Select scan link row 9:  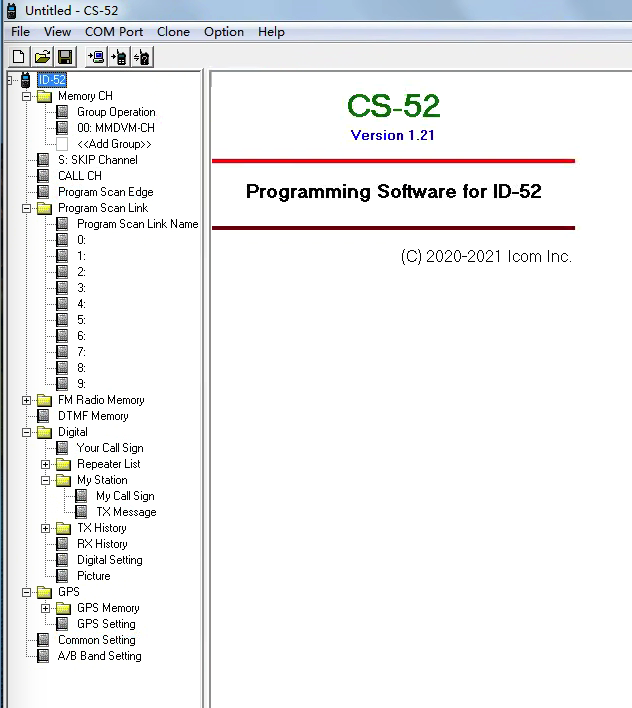[x=81, y=384]
